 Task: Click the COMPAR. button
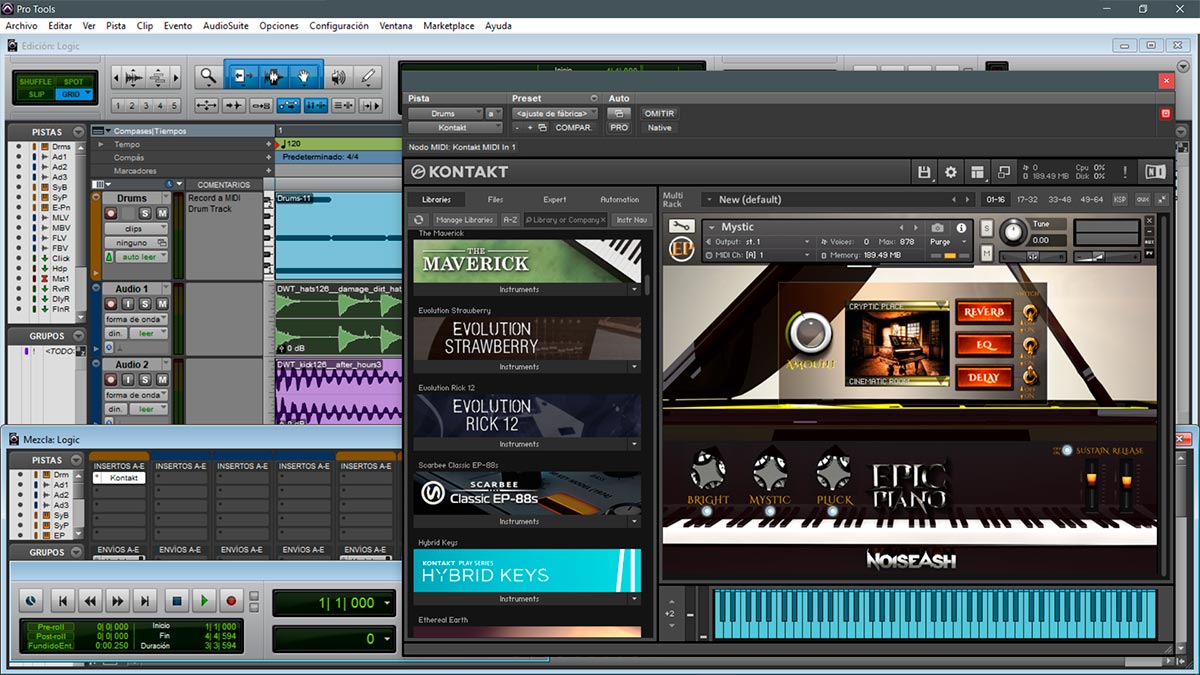click(574, 128)
